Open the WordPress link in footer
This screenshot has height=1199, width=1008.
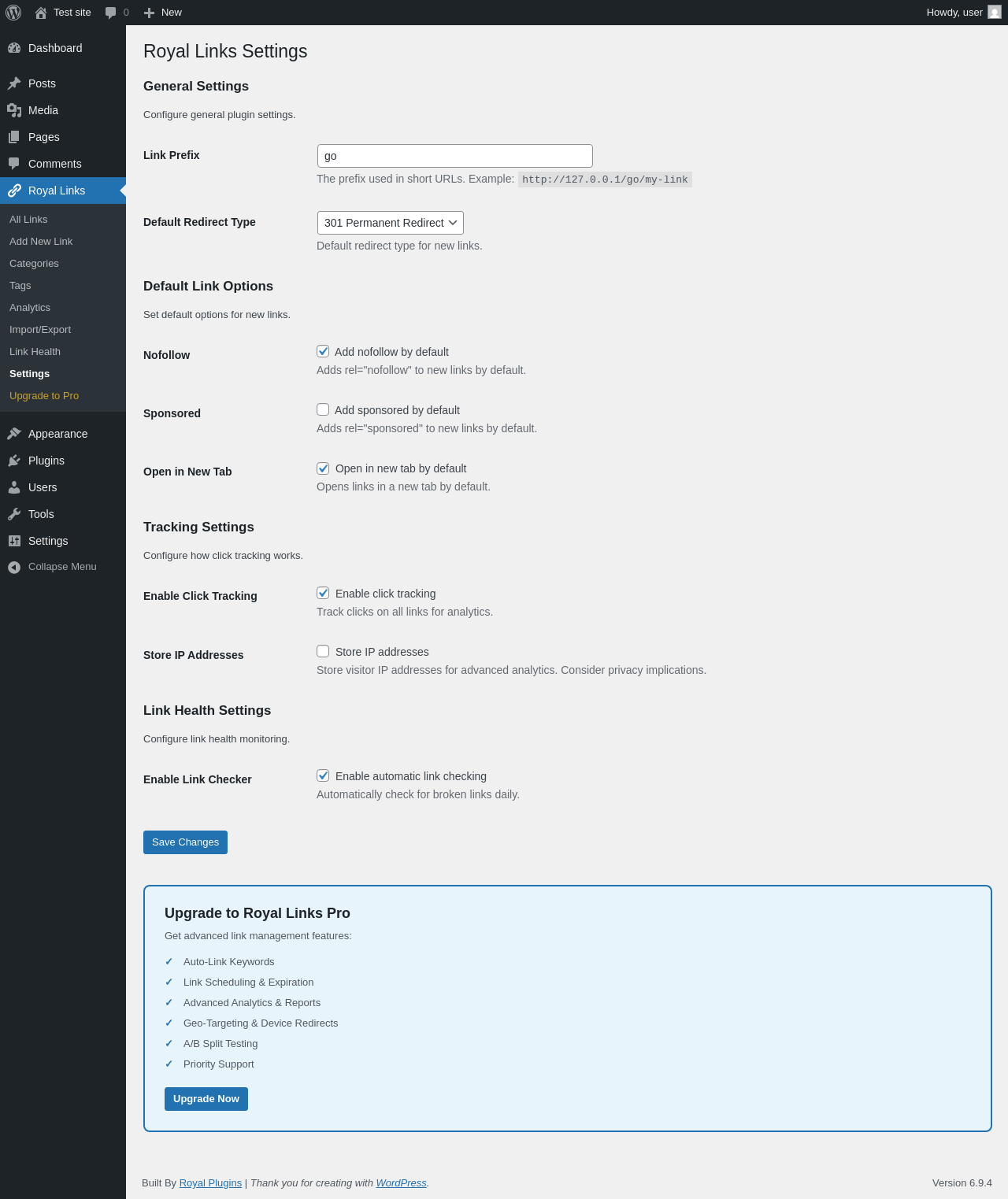tap(401, 1183)
